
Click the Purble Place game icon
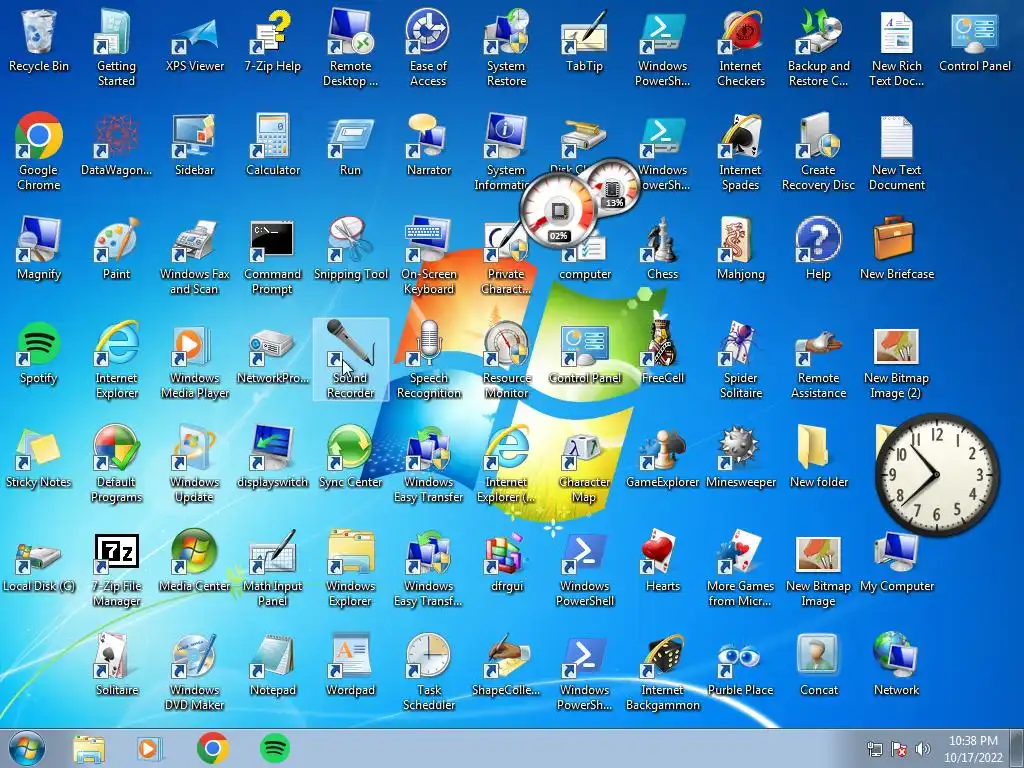coord(741,658)
